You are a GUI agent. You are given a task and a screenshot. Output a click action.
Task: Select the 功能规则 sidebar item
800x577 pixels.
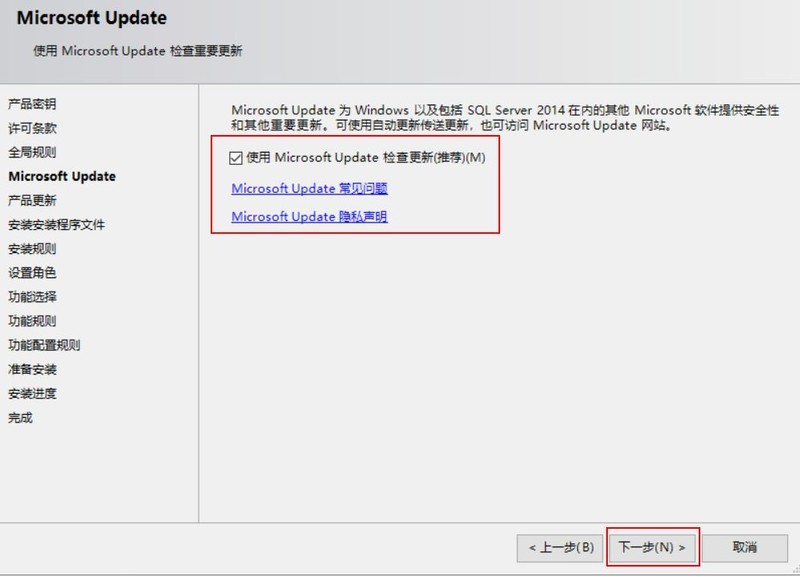pyautogui.click(x=32, y=321)
